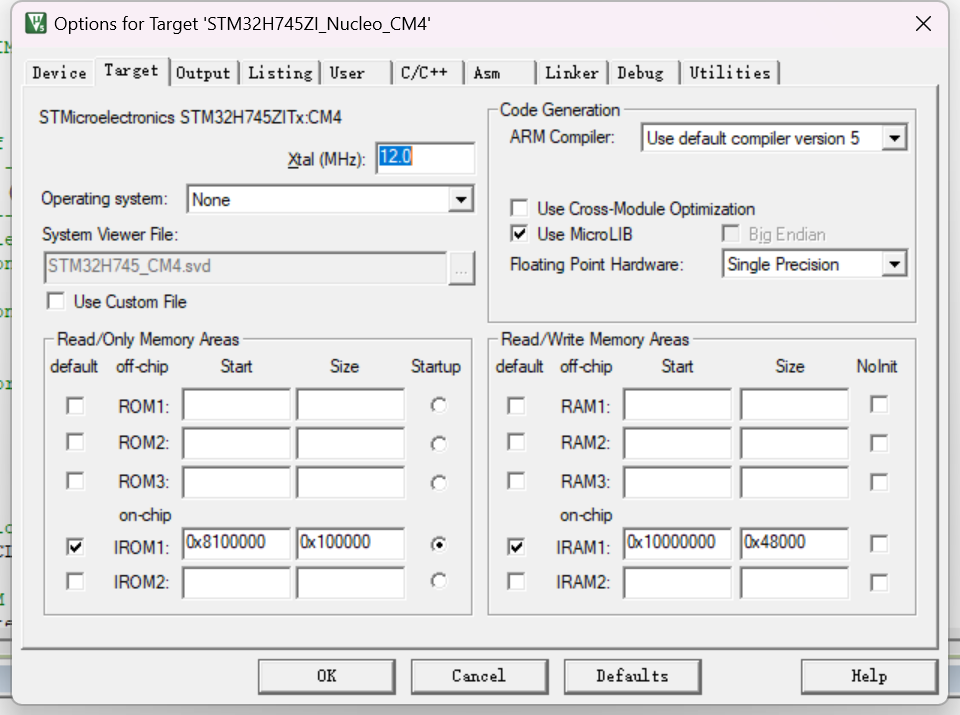Click the Keil uVision icon in title bar
Viewport: 960px width, 715px height.
(x=36, y=23)
